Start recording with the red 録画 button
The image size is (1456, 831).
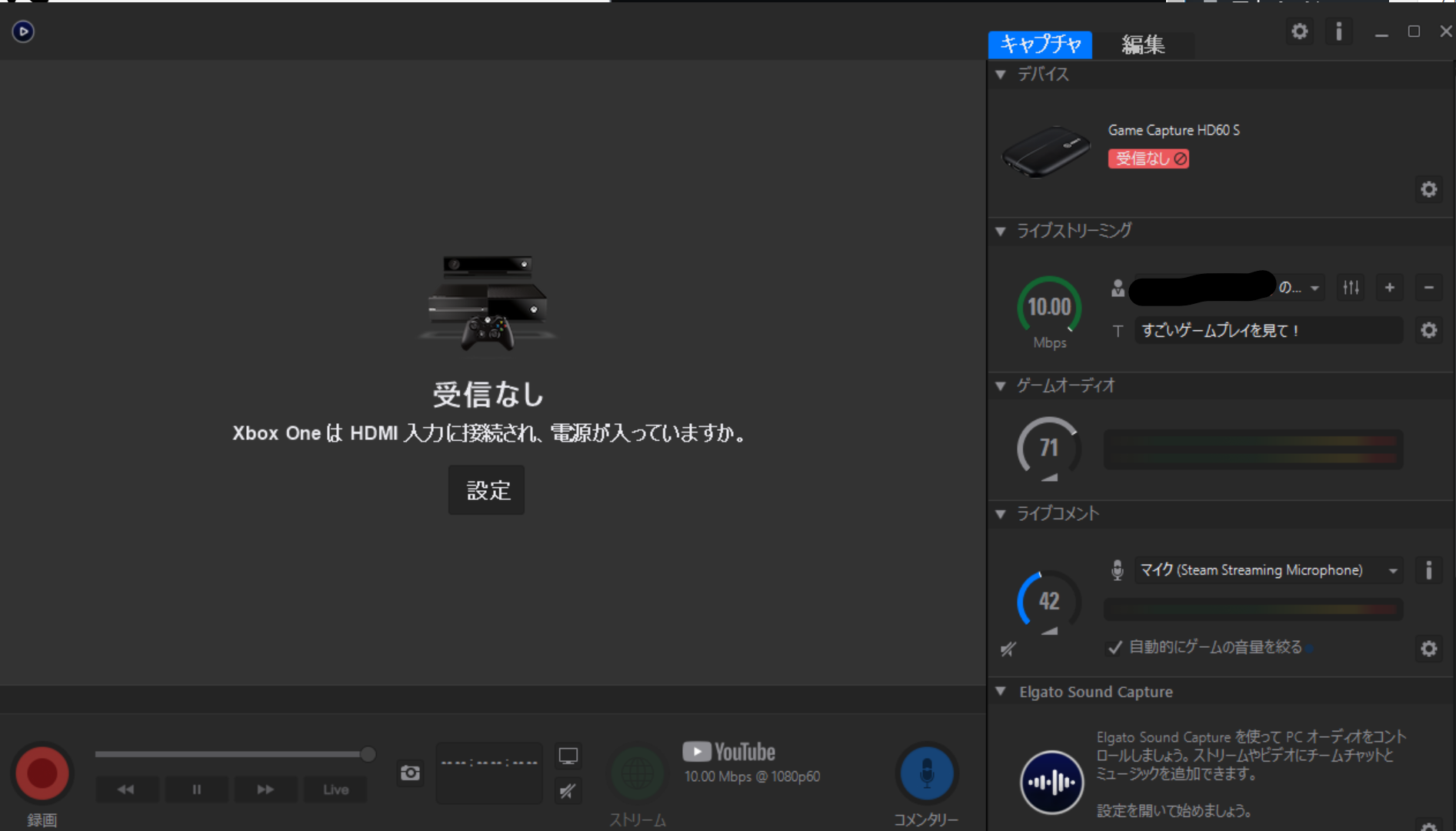coord(42,773)
